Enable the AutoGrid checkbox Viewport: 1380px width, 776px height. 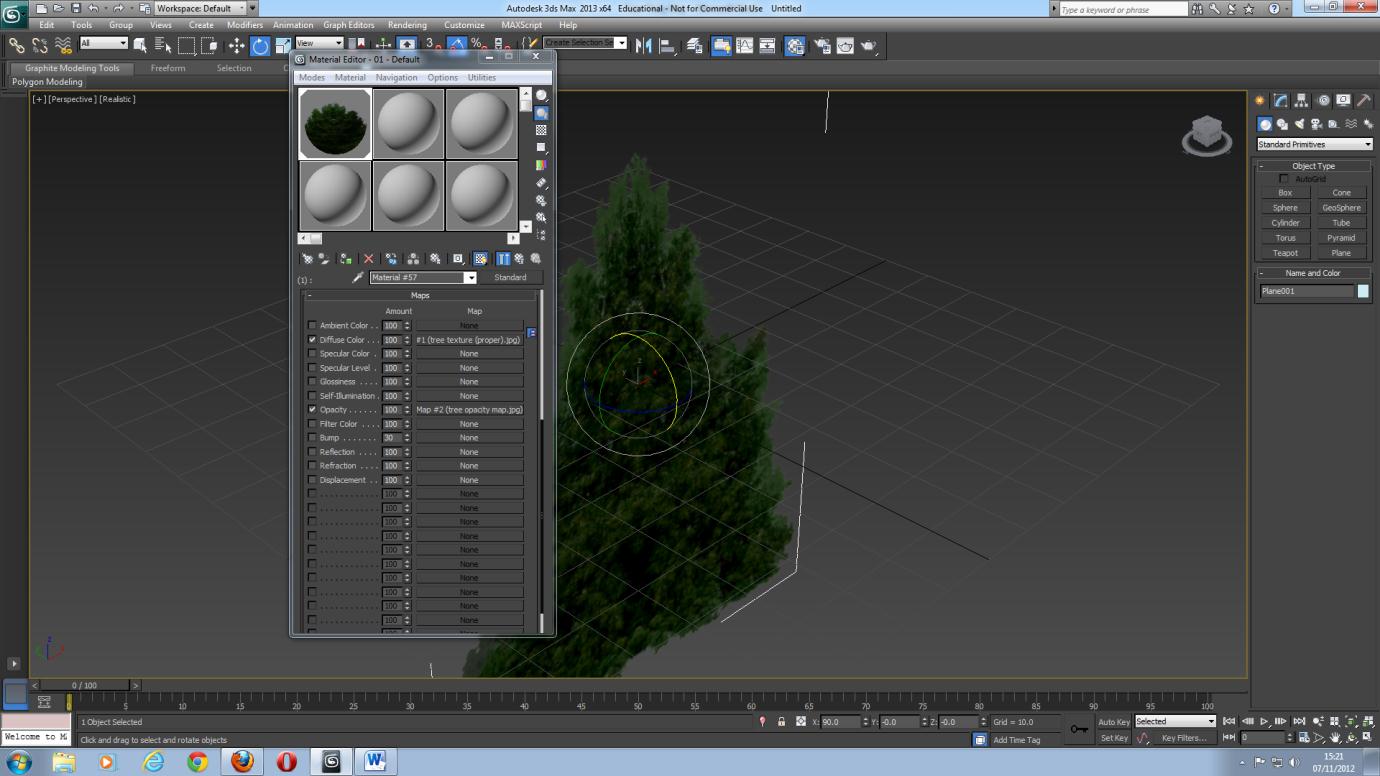pyautogui.click(x=1284, y=178)
